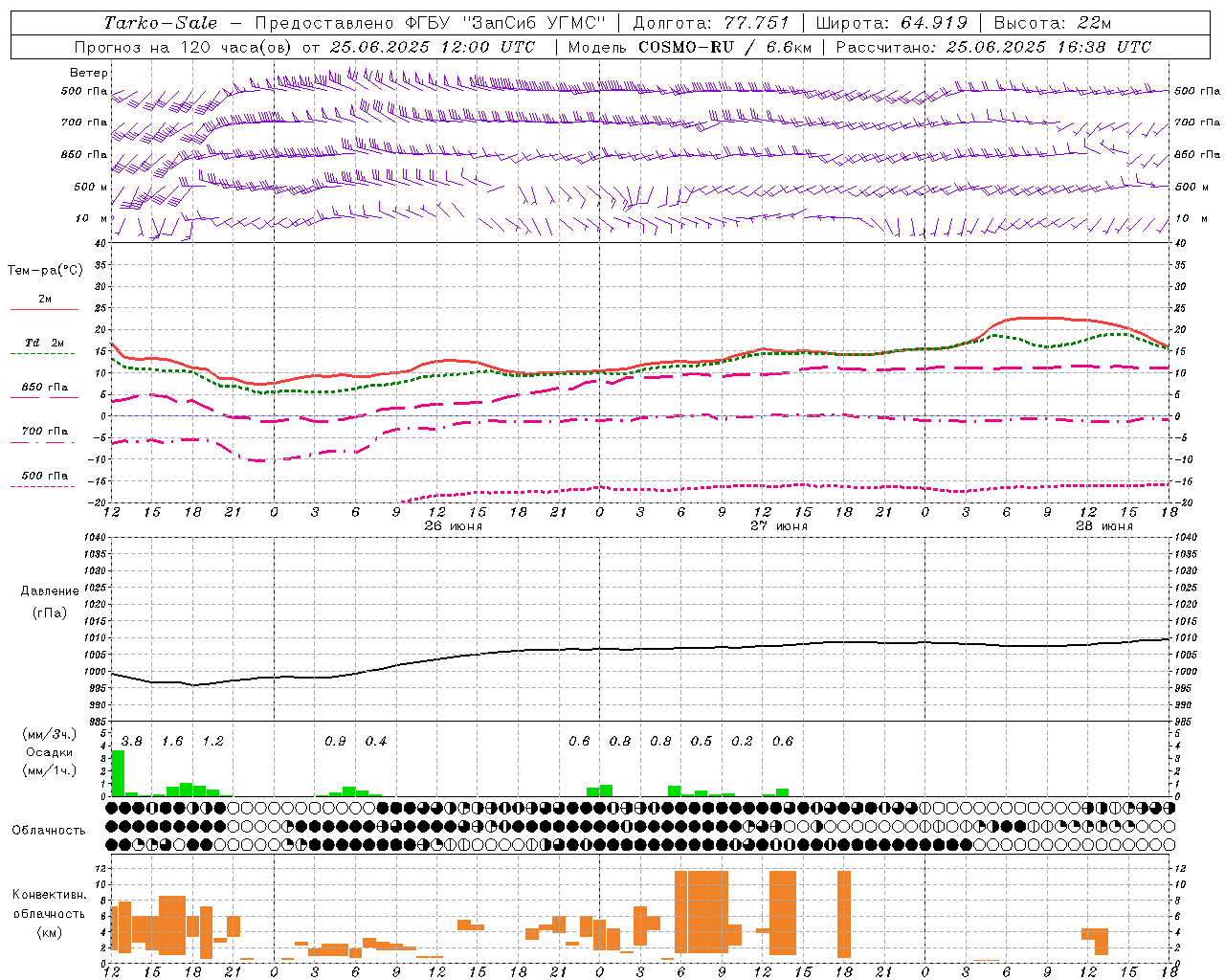Click the 0.9 precipitation amount value
This screenshot has width=1225, height=980.
pyautogui.click(x=335, y=742)
